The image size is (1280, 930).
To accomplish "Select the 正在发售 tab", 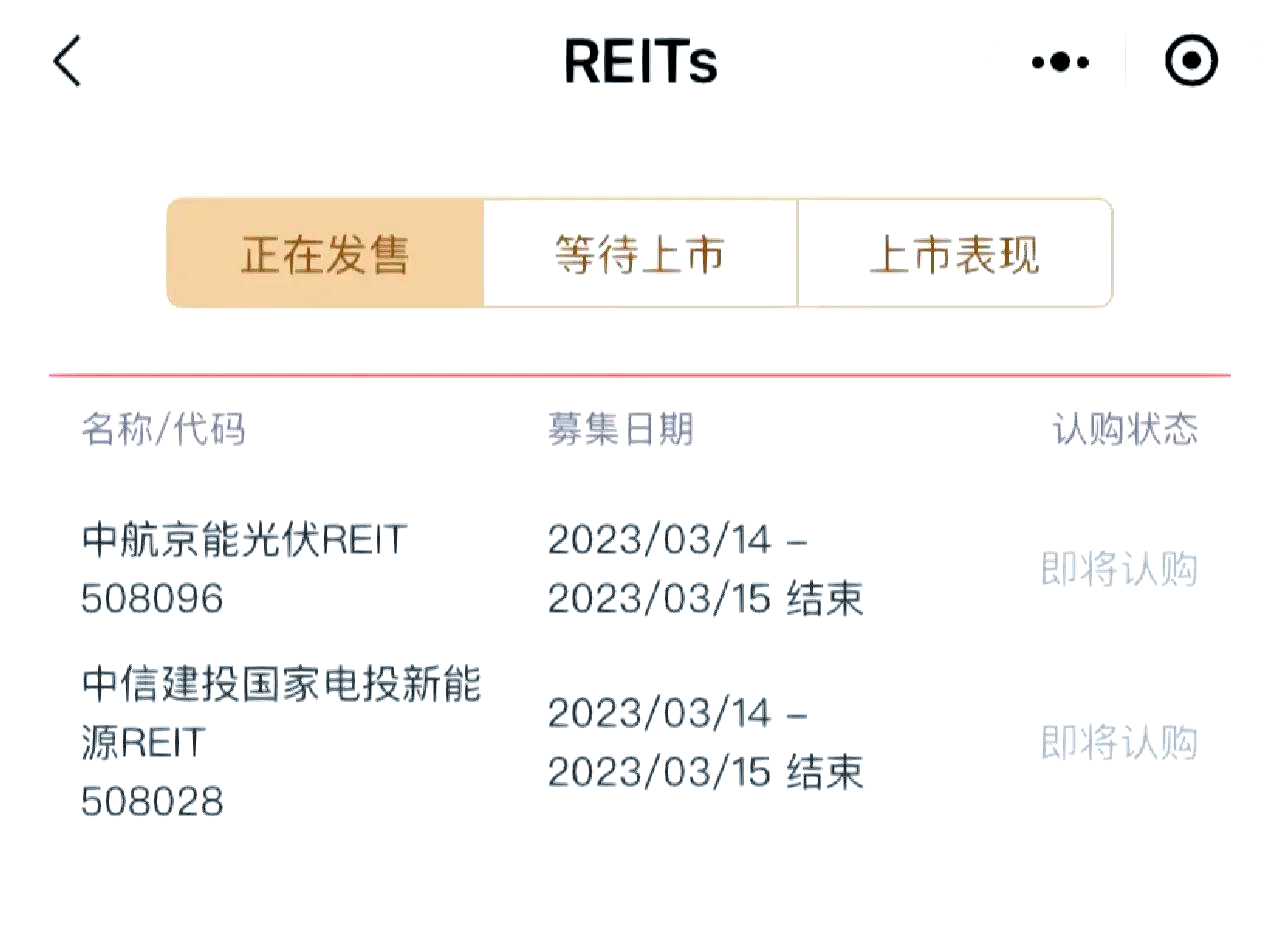I will click(325, 254).
